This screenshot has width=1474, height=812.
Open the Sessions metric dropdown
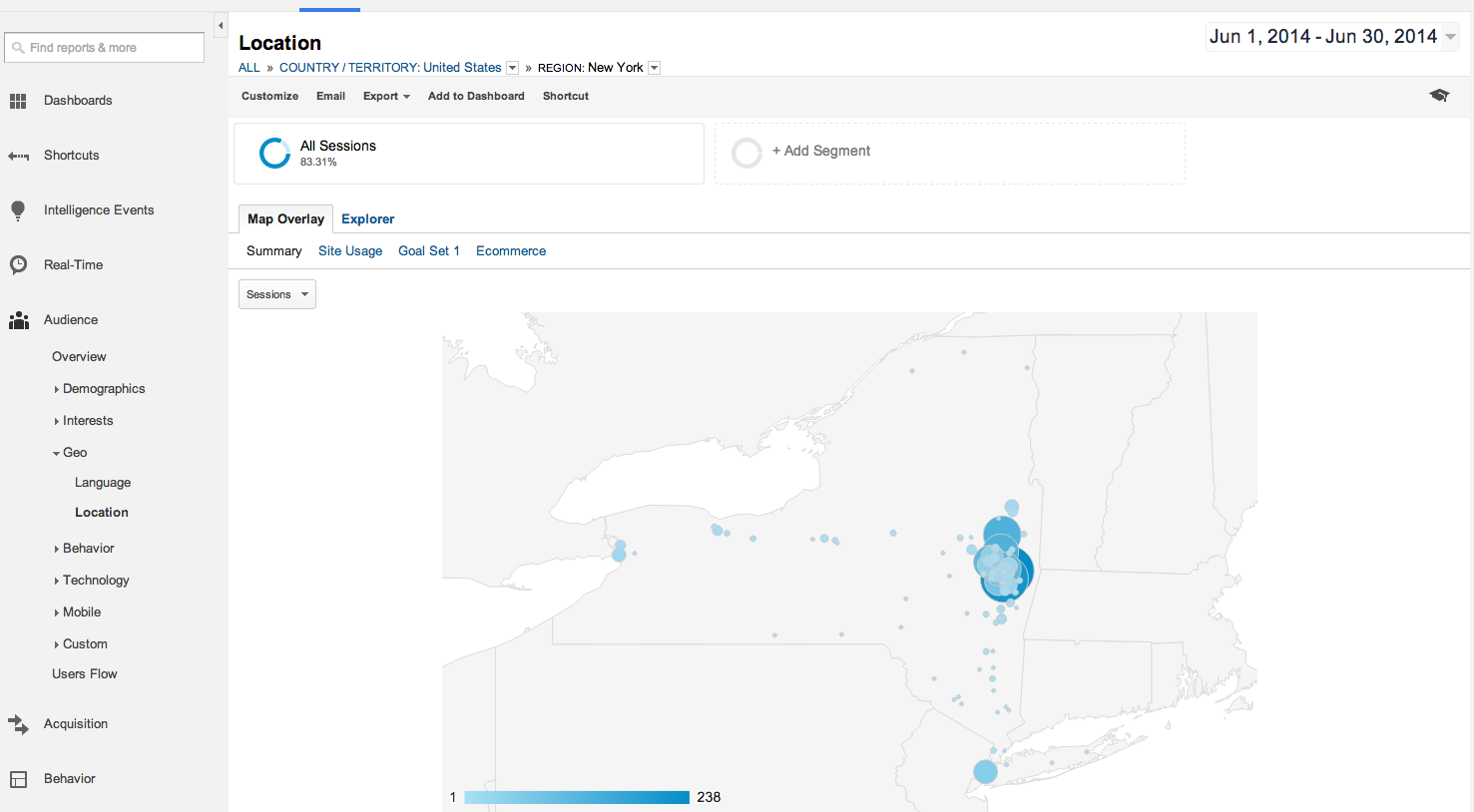(x=277, y=294)
